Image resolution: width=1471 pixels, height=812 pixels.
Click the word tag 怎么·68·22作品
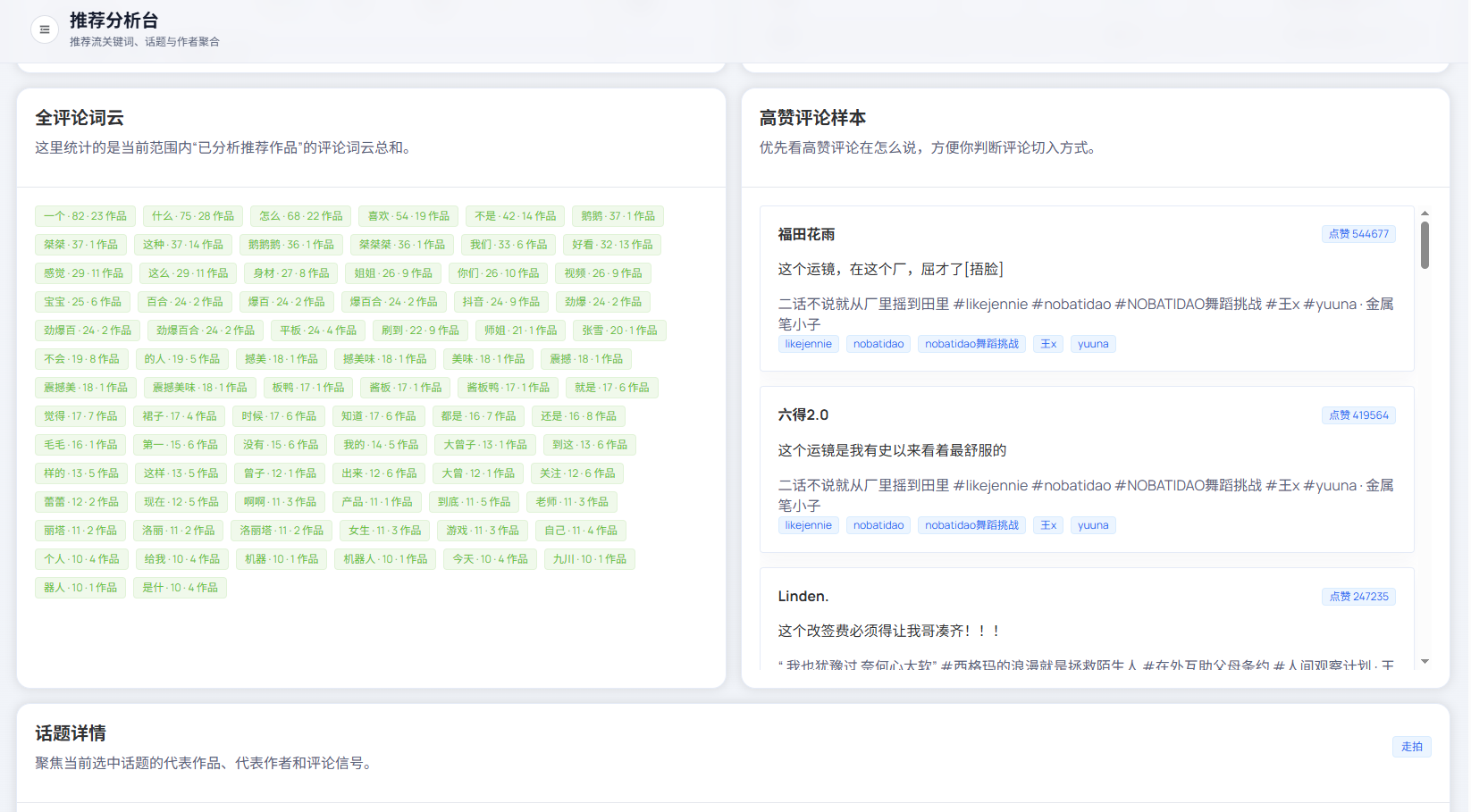tap(300, 216)
